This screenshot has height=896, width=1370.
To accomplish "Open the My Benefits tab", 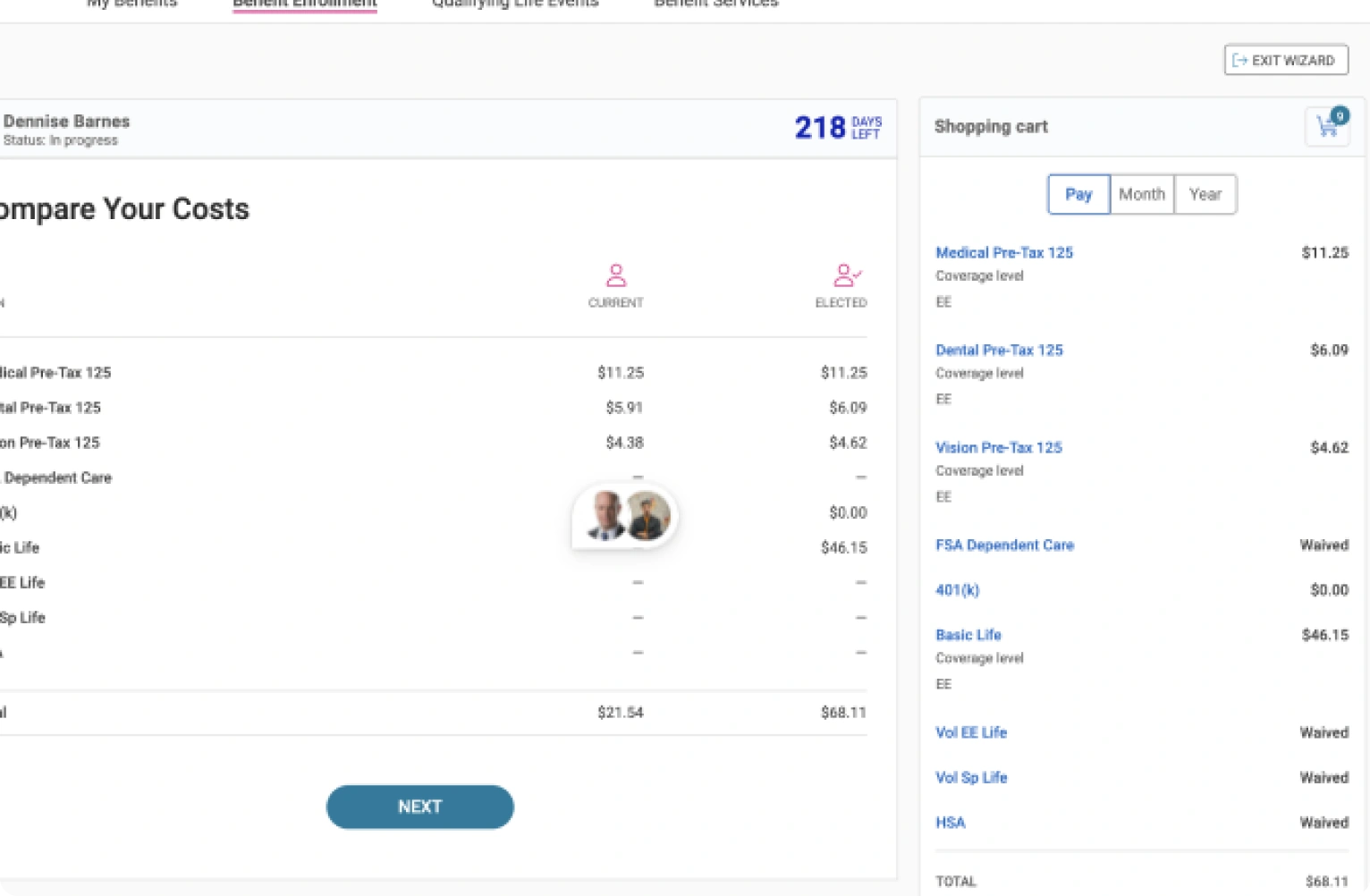I will point(132,4).
